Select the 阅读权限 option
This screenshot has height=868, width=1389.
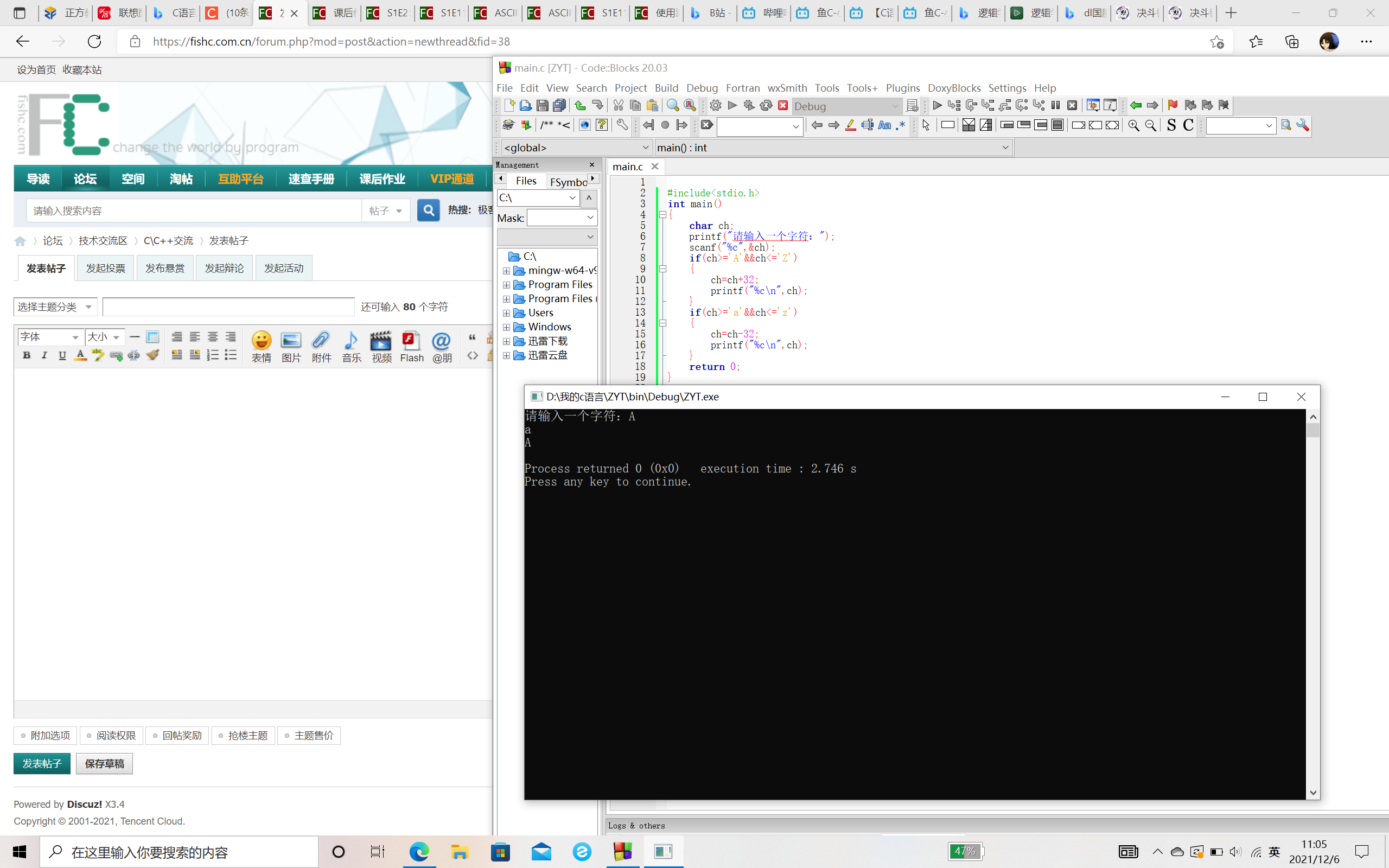click(x=111, y=736)
